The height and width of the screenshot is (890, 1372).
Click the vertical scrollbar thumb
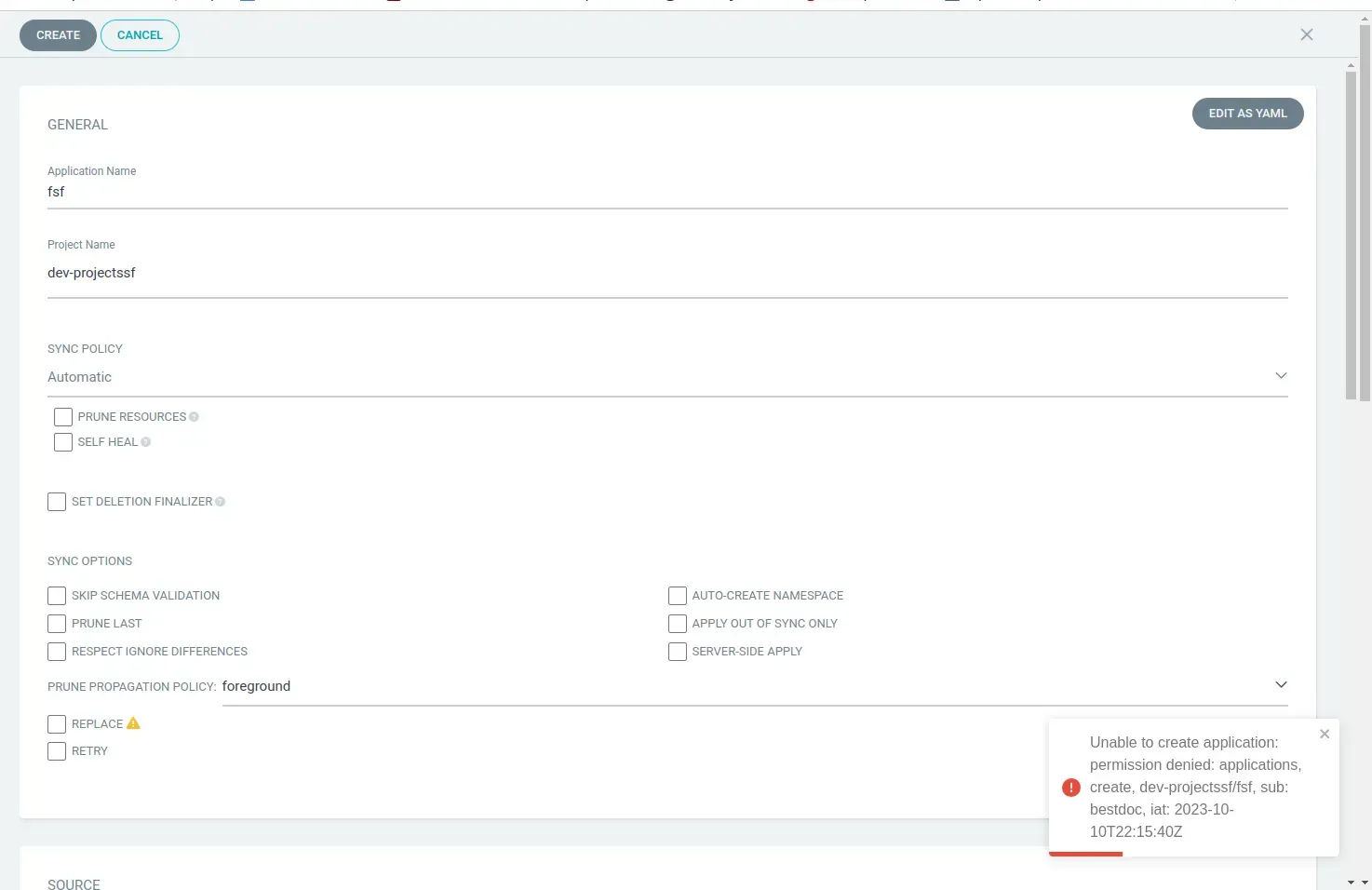point(1351,233)
